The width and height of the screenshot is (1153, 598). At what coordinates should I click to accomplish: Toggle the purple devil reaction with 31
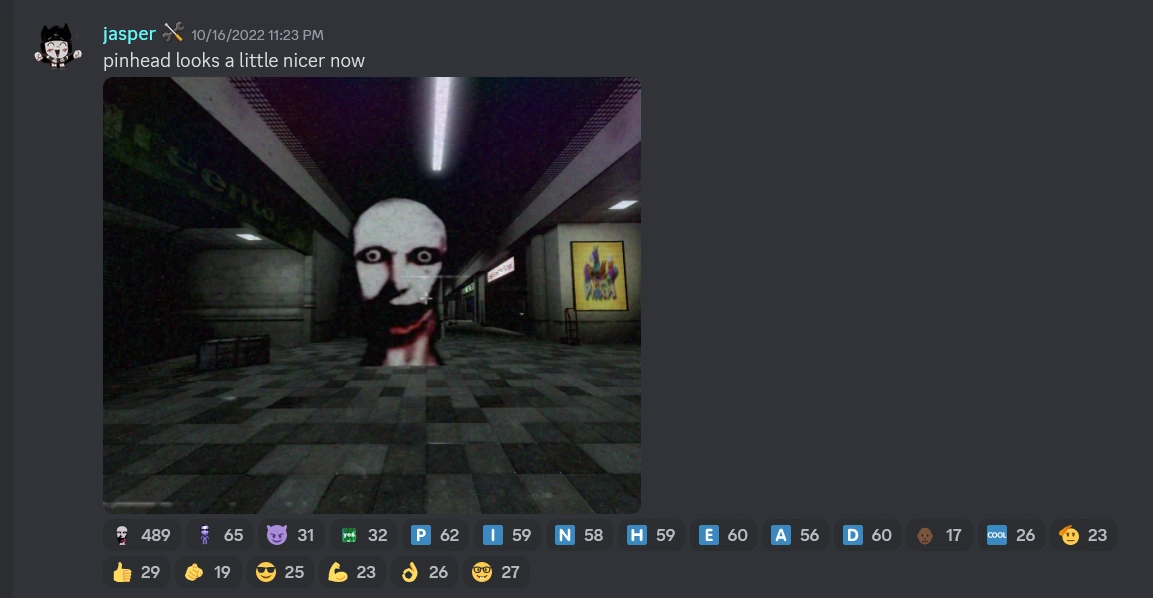(290, 535)
